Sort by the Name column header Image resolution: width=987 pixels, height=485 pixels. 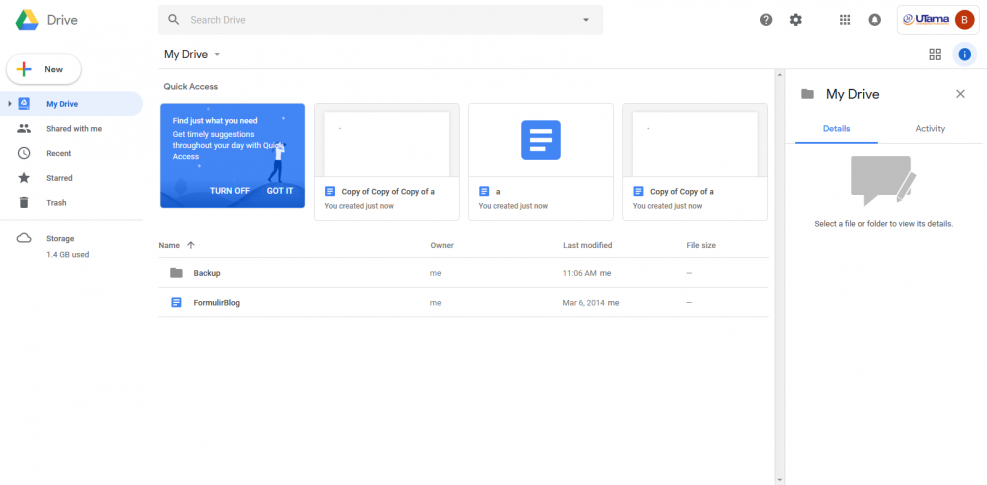[169, 245]
